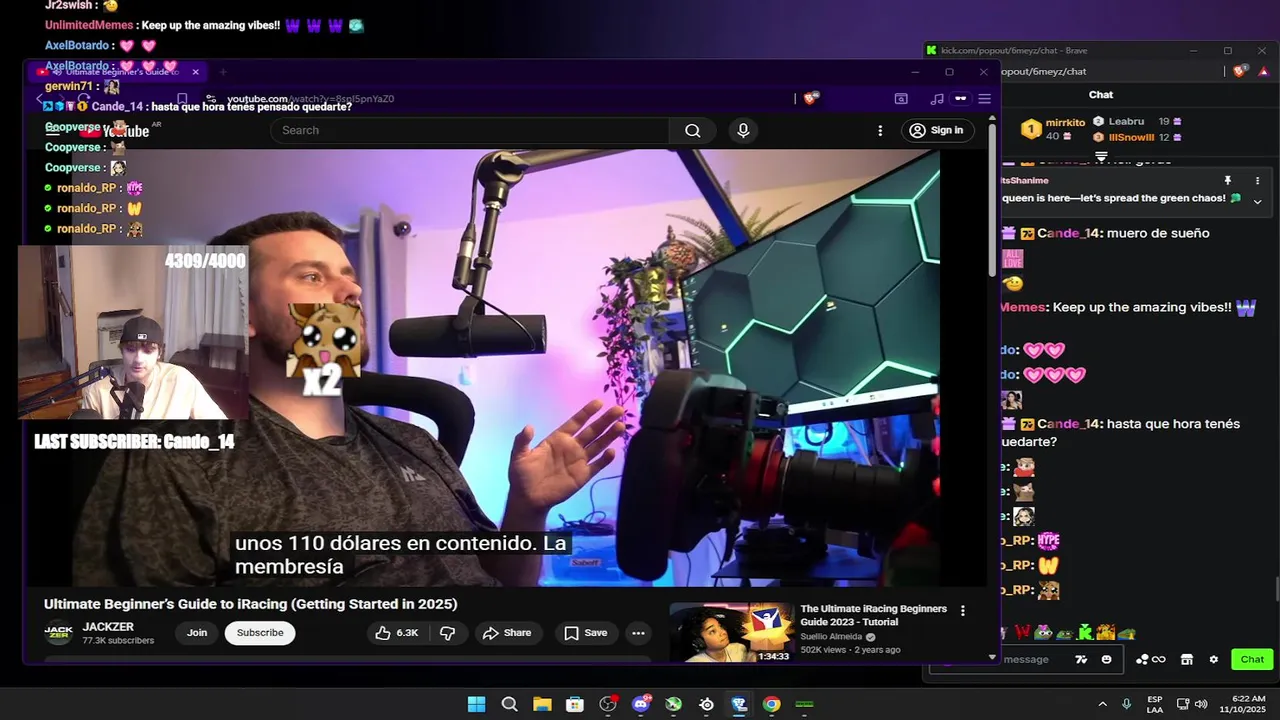Click the YouTube search magnifier button
Image resolution: width=1280 pixels, height=720 pixels.
point(692,130)
